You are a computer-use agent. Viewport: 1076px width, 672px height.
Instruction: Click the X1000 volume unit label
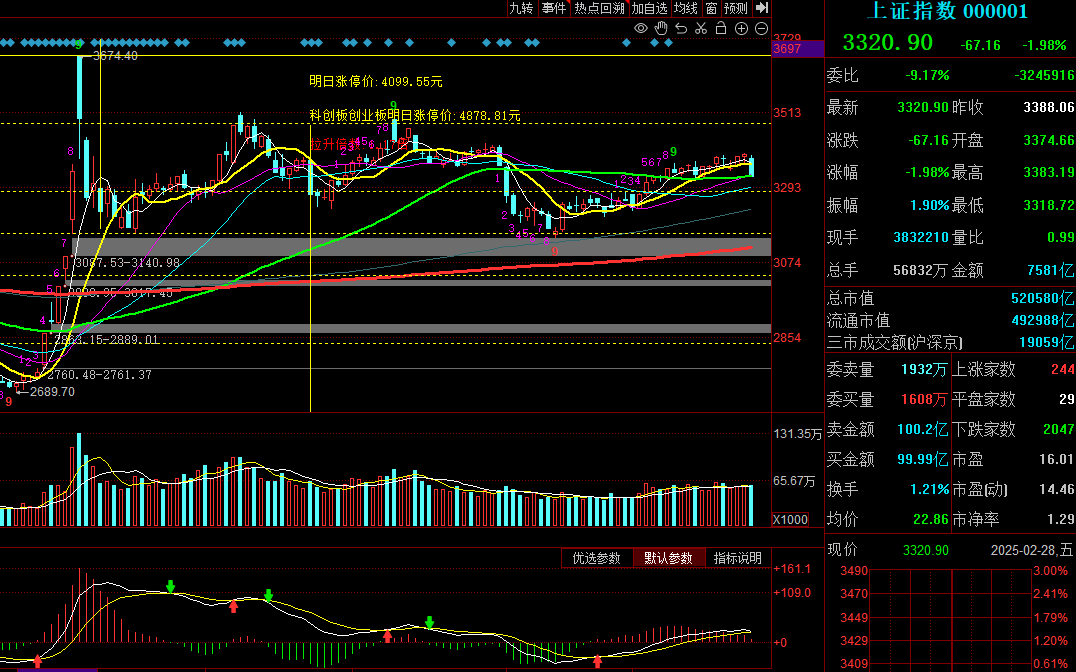[x=790, y=519]
